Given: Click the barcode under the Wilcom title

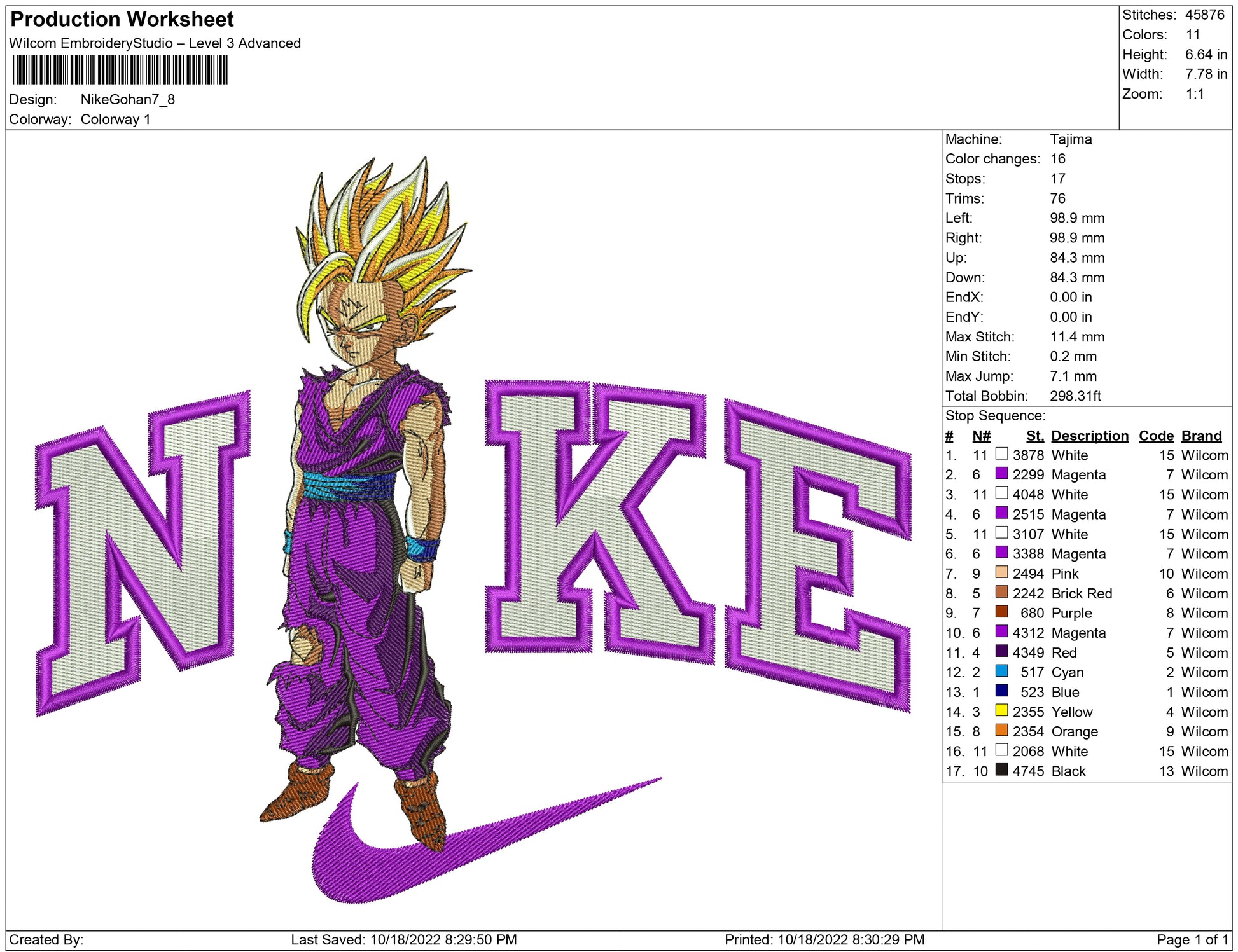Looking at the screenshot, I should click(120, 70).
